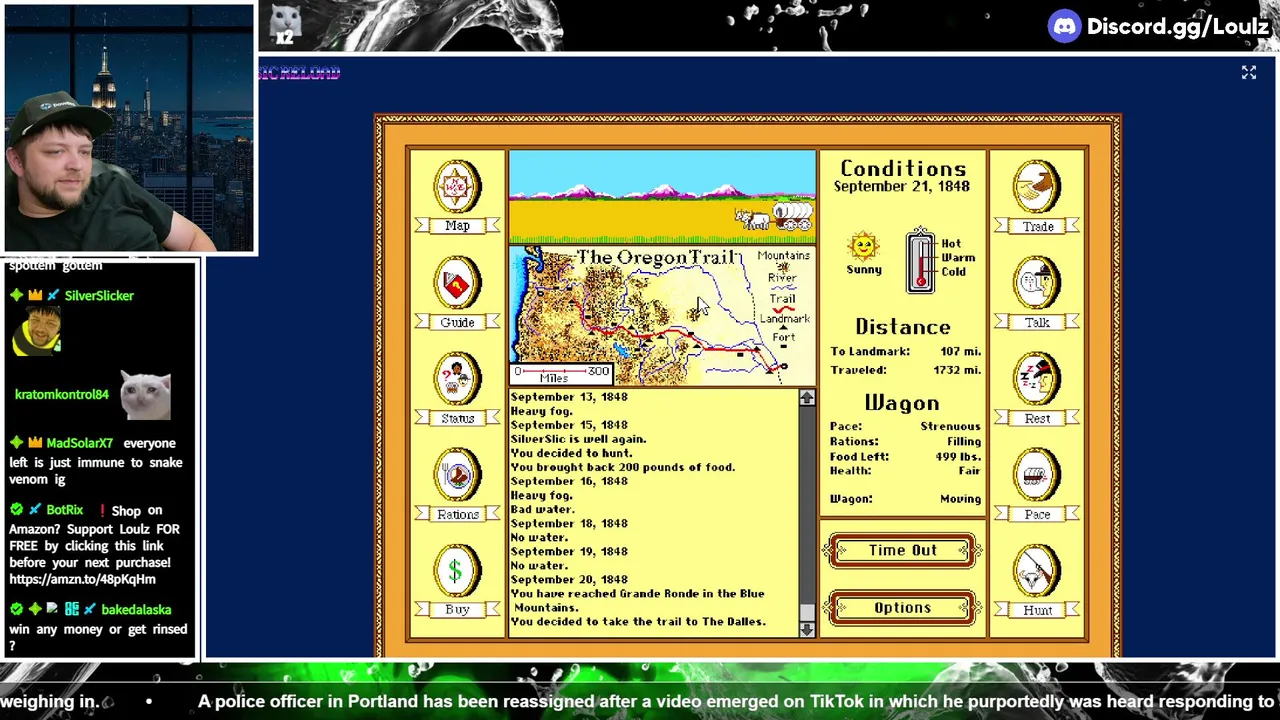
Task: Open the amzn.to/48pKqHm link
Action: (82, 579)
